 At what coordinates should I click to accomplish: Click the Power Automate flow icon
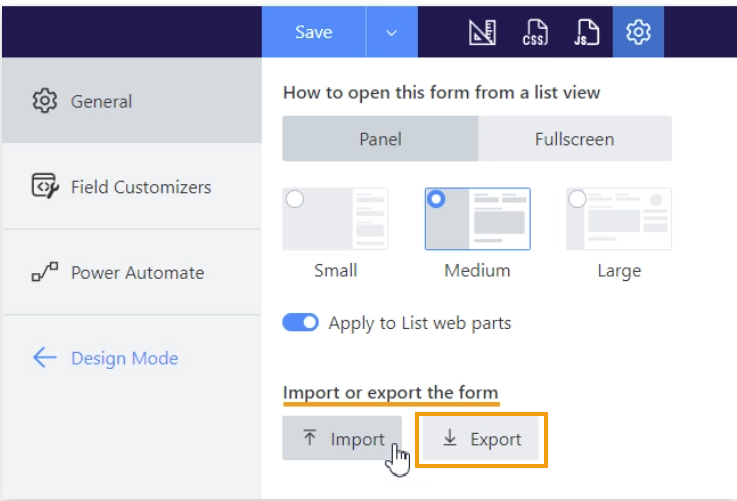tap(45, 272)
